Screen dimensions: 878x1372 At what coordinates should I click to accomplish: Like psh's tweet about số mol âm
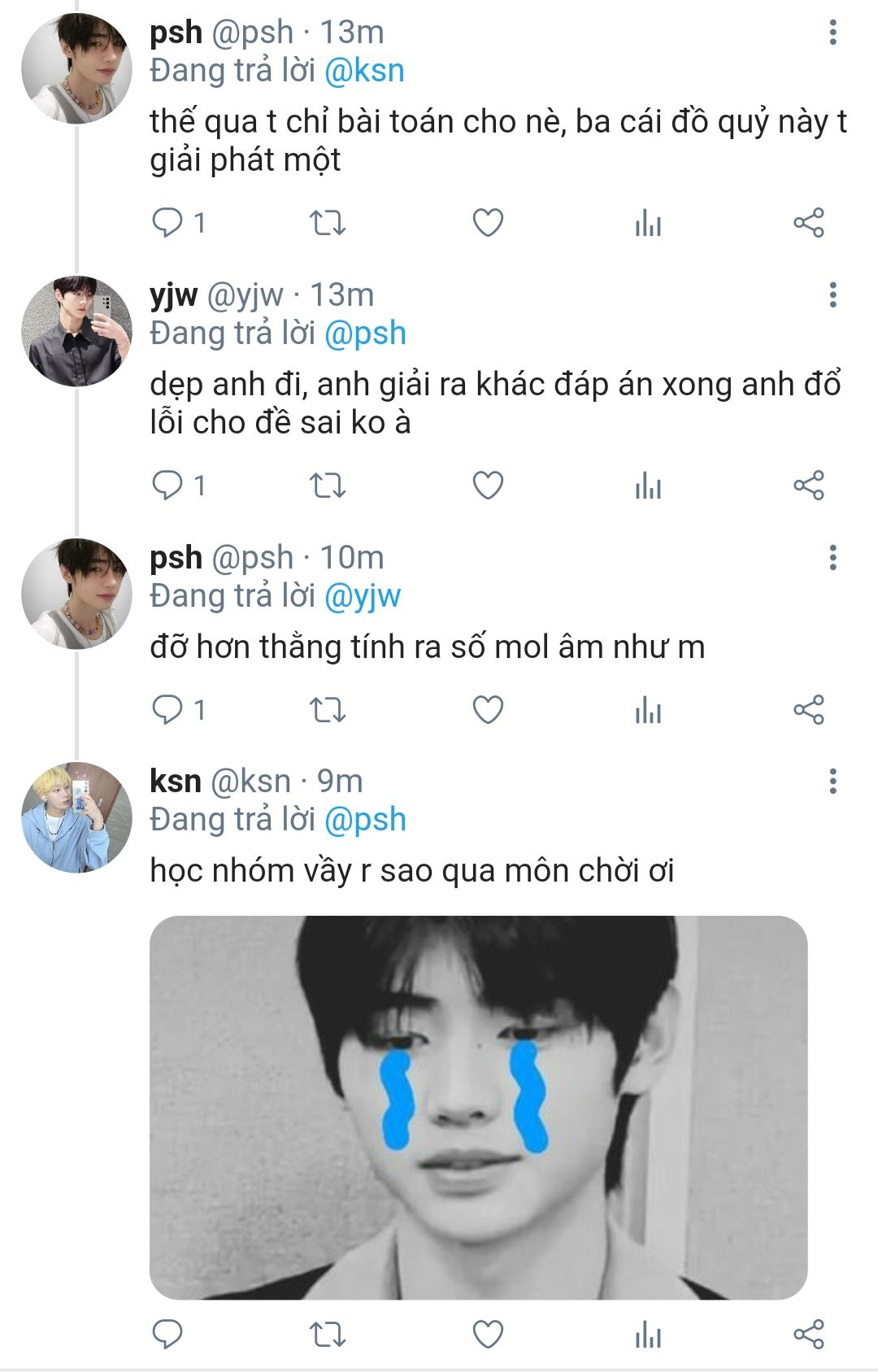(x=488, y=710)
